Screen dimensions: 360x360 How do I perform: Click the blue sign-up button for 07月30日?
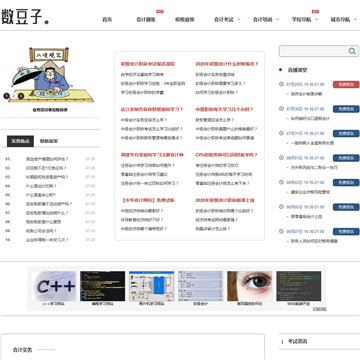pyautogui.click(x=346, y=109)
